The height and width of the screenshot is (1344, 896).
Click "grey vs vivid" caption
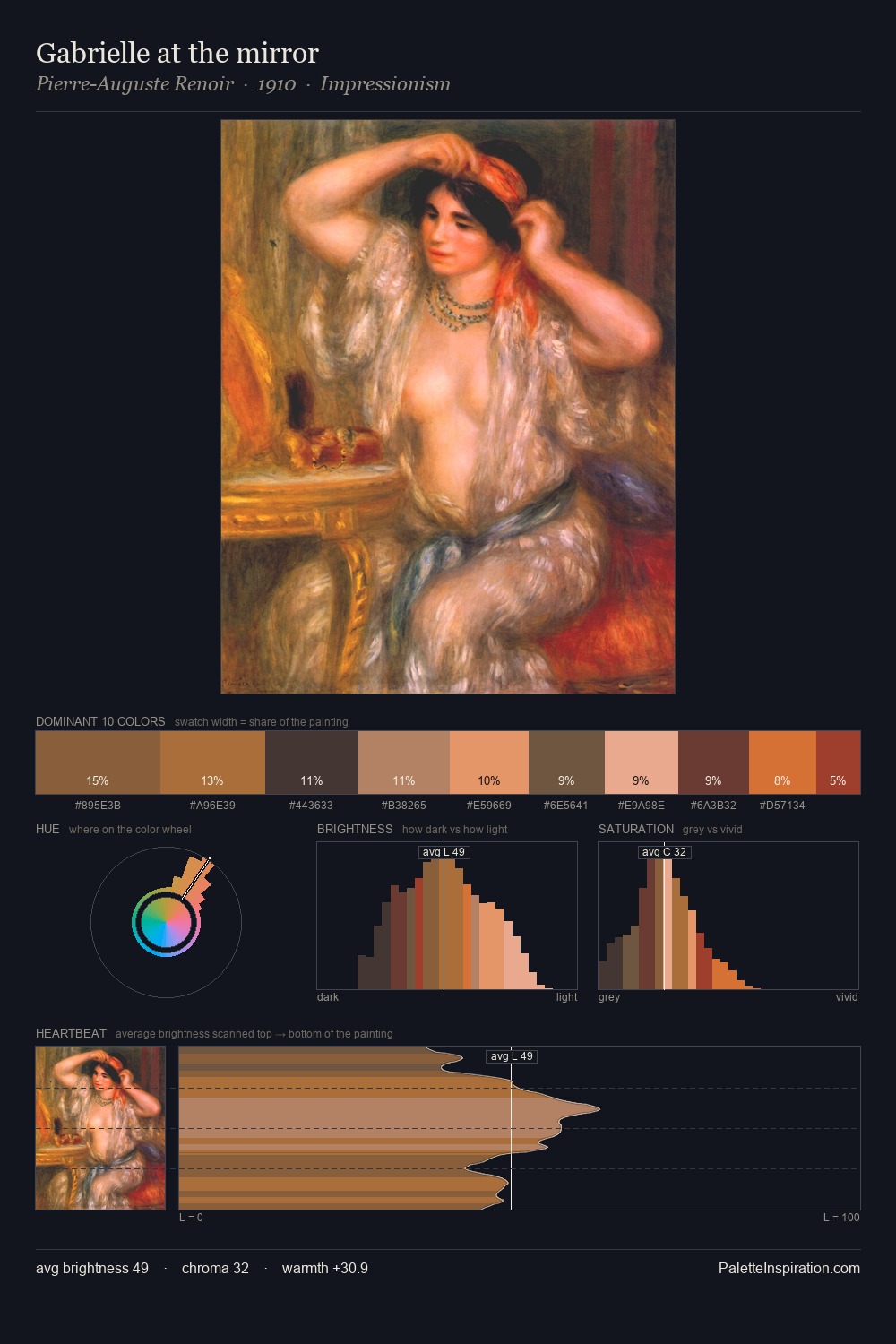coord(712,830)
